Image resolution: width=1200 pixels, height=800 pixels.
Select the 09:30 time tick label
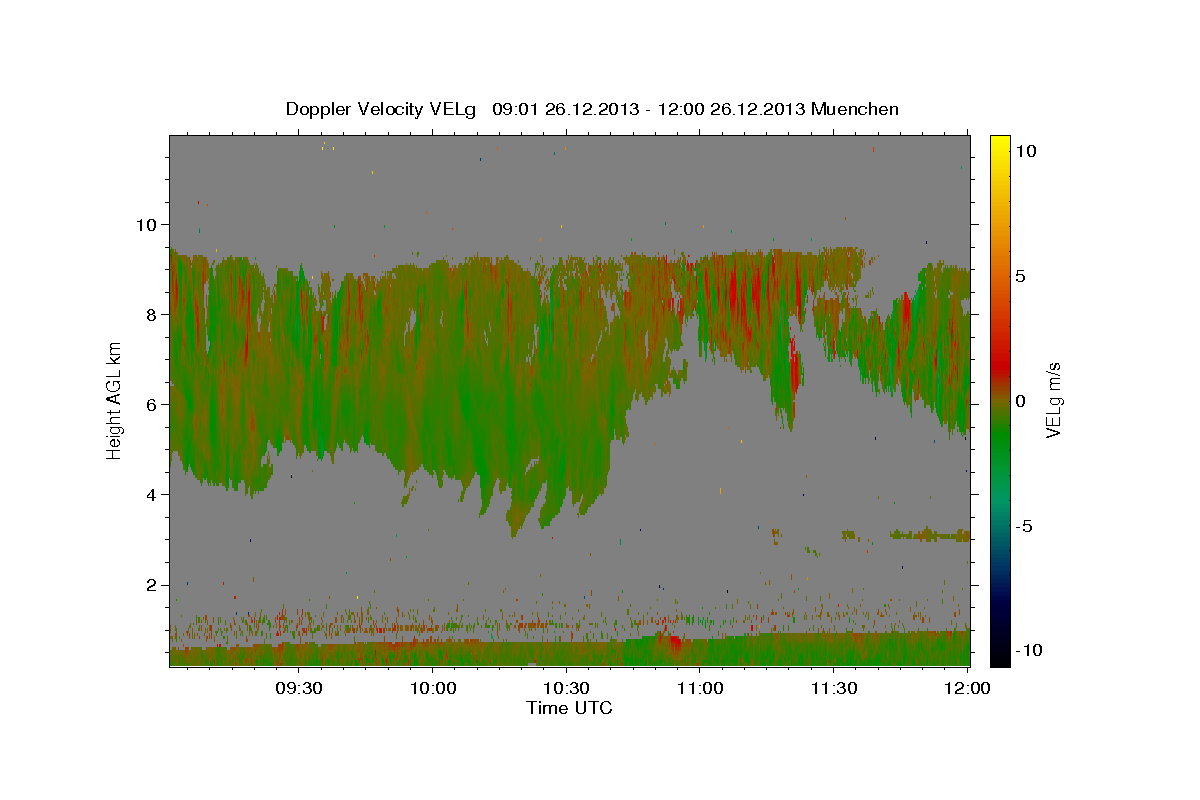tap(298, 689)
